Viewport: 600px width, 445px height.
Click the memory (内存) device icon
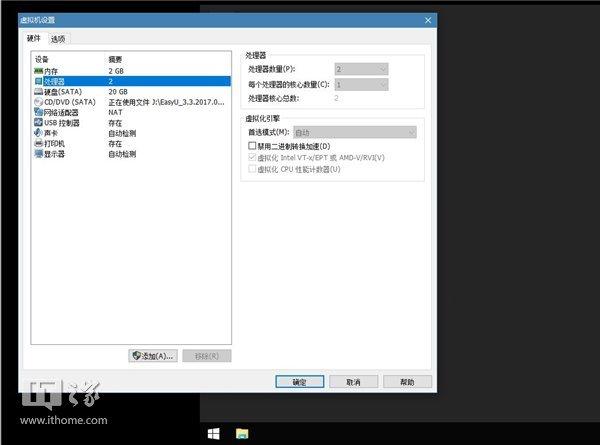coord(38,71)
